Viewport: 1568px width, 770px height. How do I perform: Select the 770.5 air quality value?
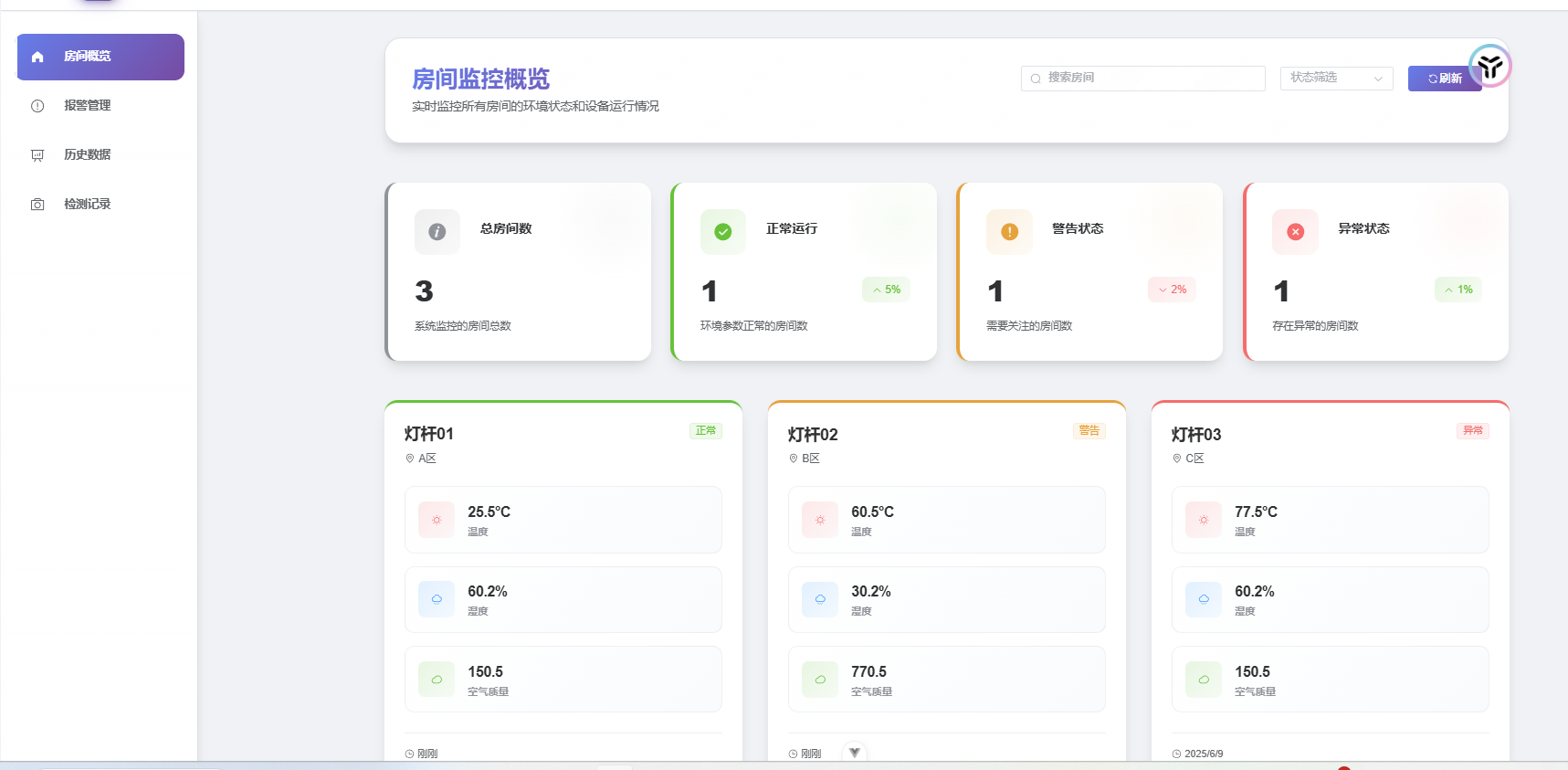pyautogui.click(x=869, y=672)
